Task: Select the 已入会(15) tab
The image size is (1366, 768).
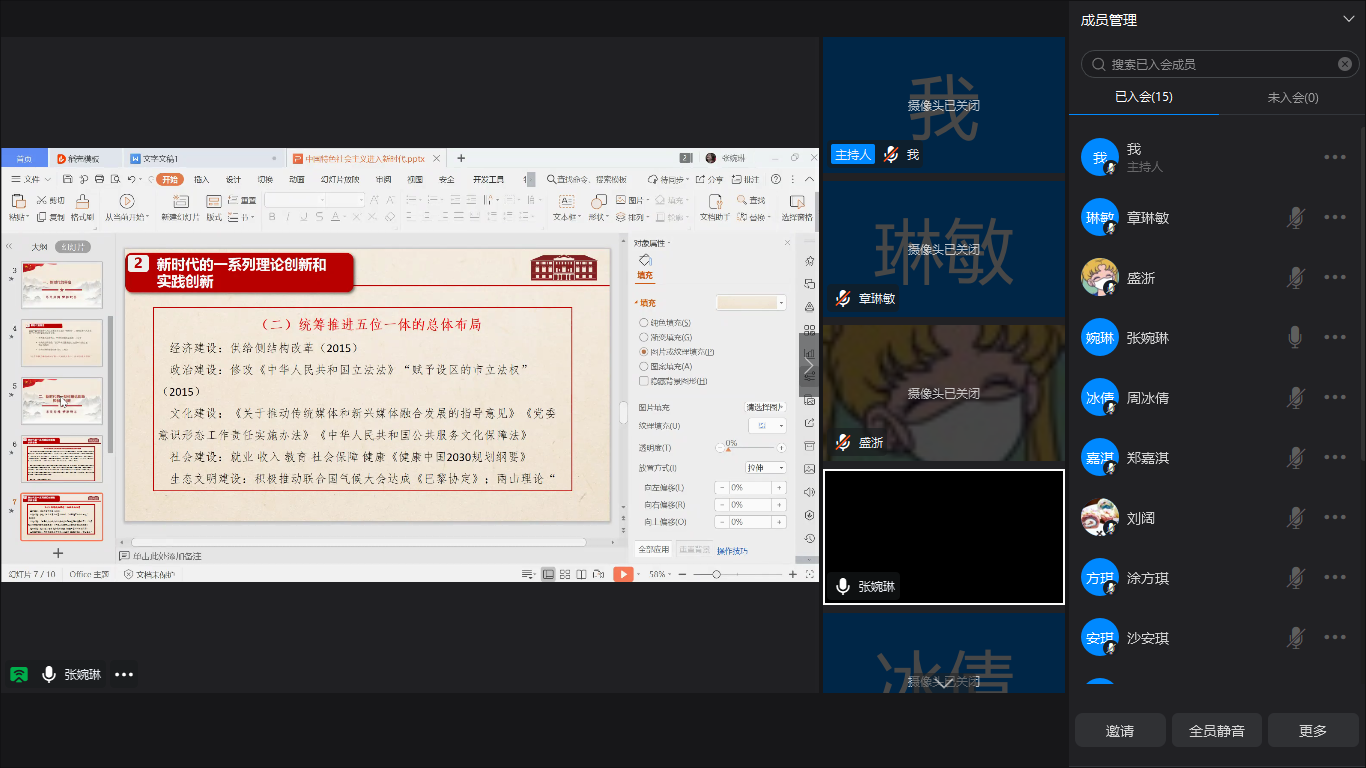Action: pyautogui.click(x=1143, y=97)
